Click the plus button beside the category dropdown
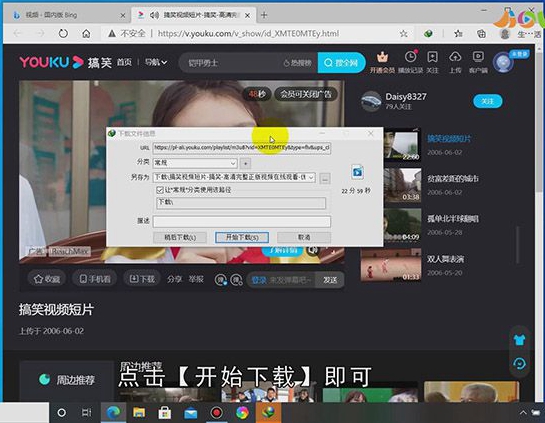 tap(245, 163)
